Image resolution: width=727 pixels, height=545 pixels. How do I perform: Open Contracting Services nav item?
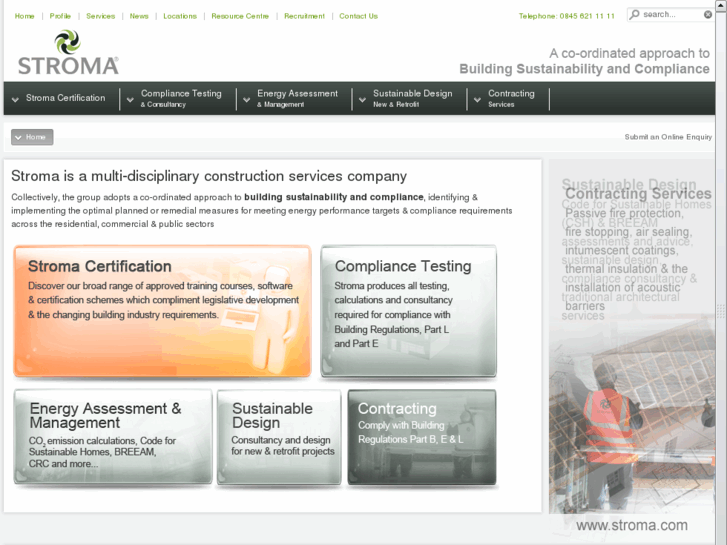pos(511,98)
